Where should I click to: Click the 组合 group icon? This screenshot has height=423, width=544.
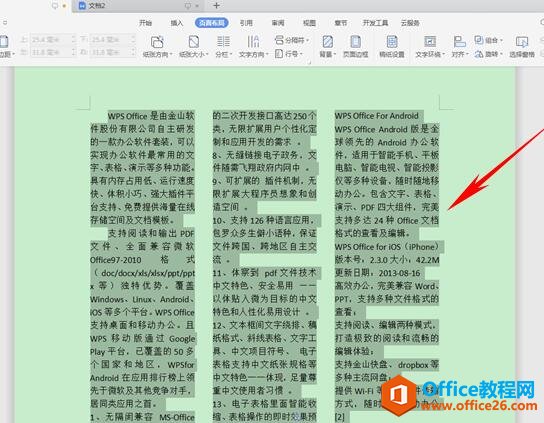(x=479, y=40)
